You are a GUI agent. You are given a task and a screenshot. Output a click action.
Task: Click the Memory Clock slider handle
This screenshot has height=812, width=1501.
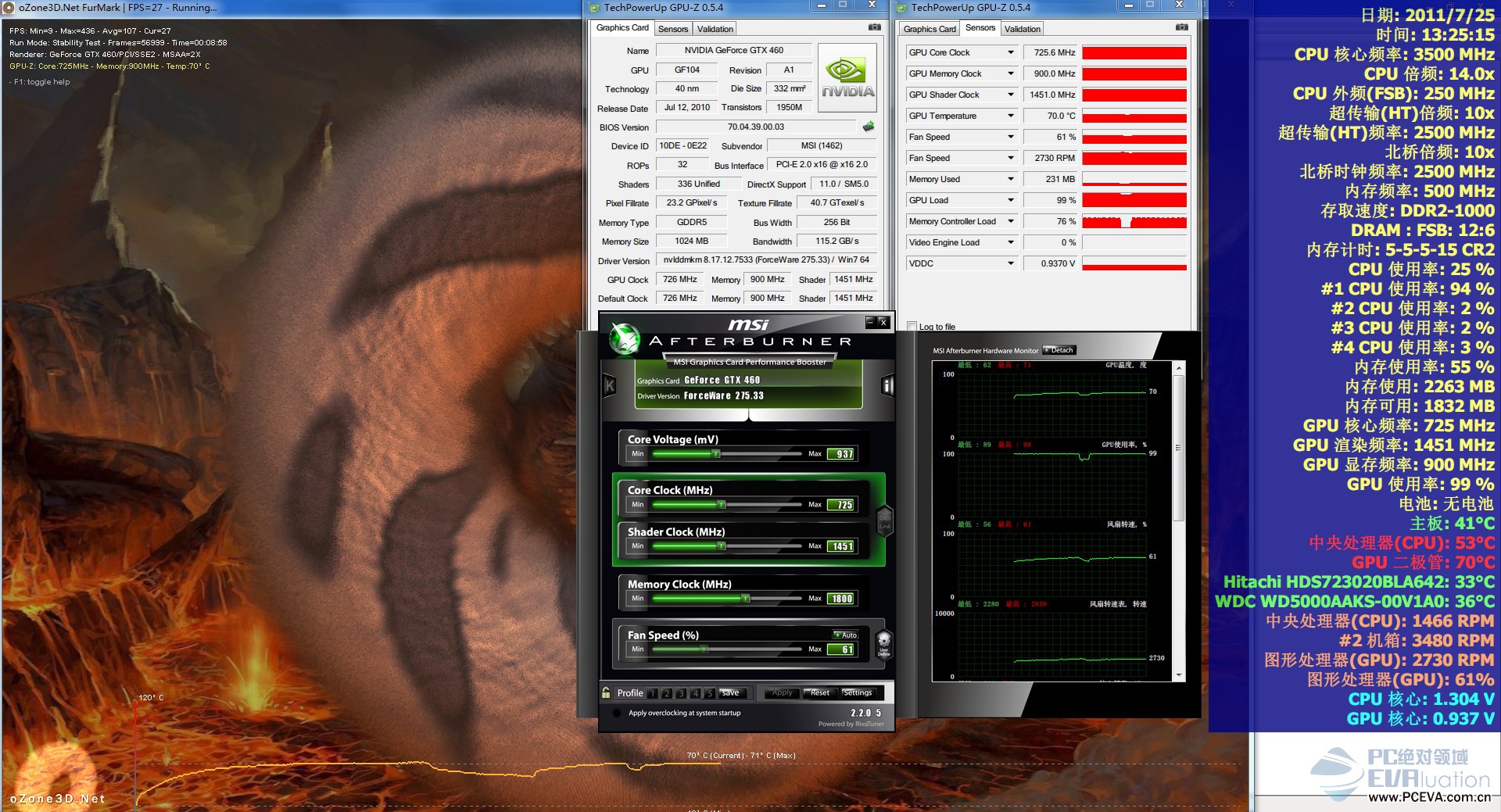pos(746,598)
